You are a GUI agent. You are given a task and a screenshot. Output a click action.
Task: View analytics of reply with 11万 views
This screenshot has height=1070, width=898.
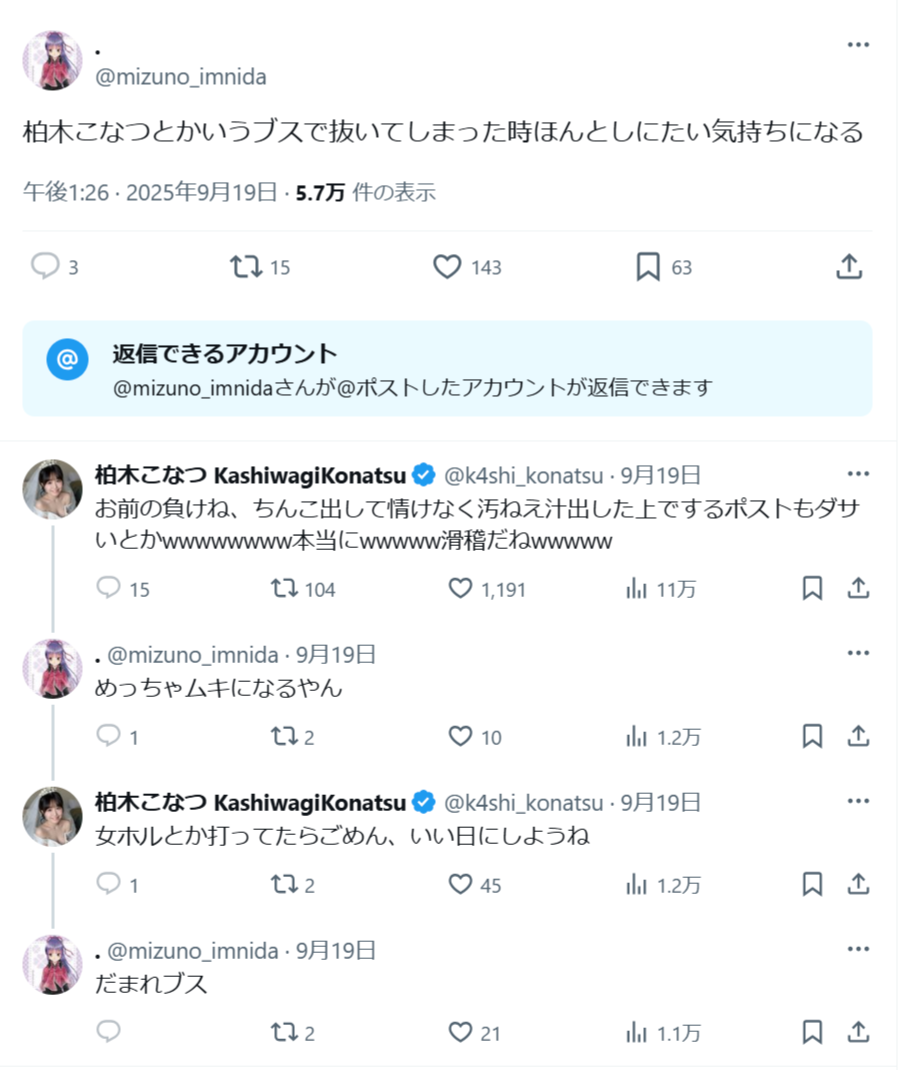coord(636,588)
